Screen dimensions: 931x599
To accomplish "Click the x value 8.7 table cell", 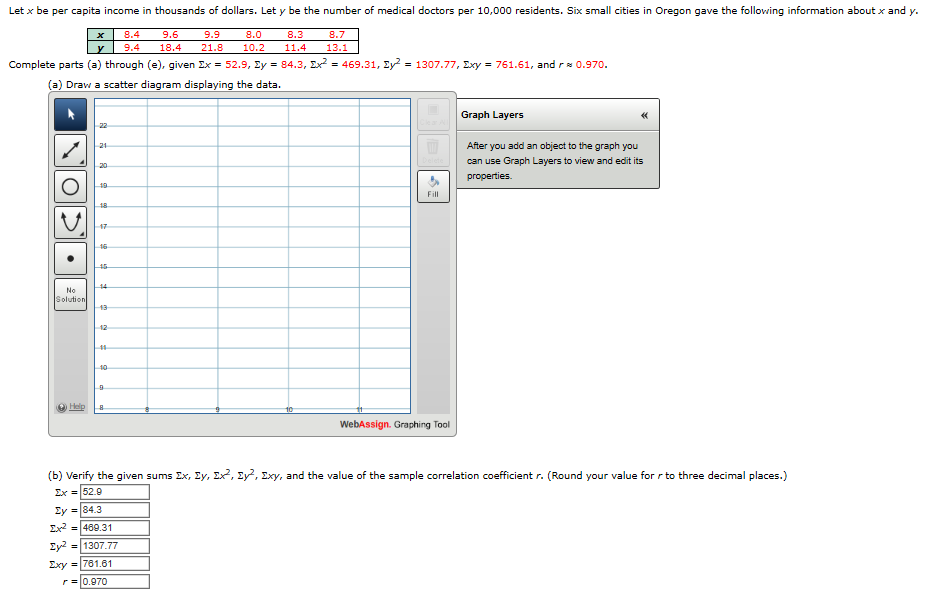I will tap(337, 34).
